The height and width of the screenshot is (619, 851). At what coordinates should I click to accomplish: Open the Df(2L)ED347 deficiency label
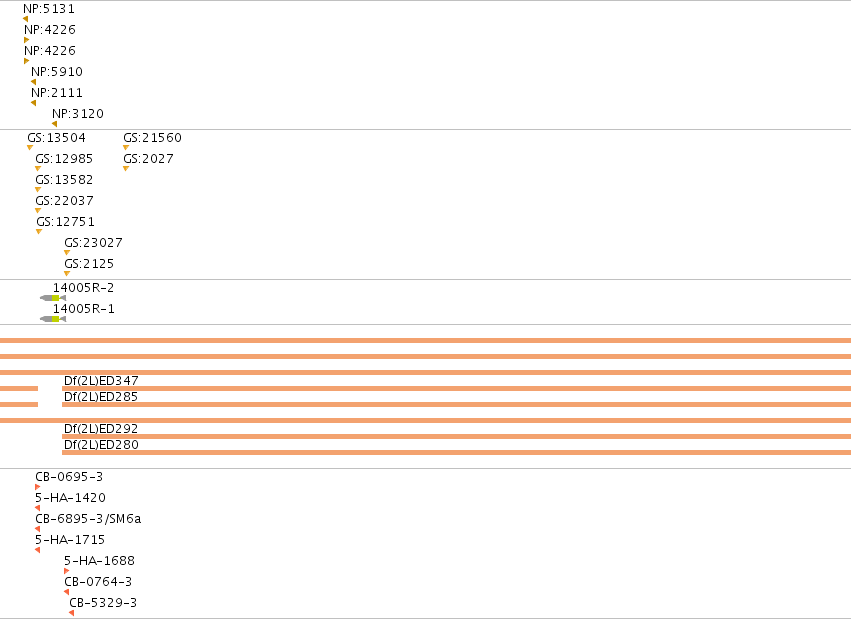101,380
